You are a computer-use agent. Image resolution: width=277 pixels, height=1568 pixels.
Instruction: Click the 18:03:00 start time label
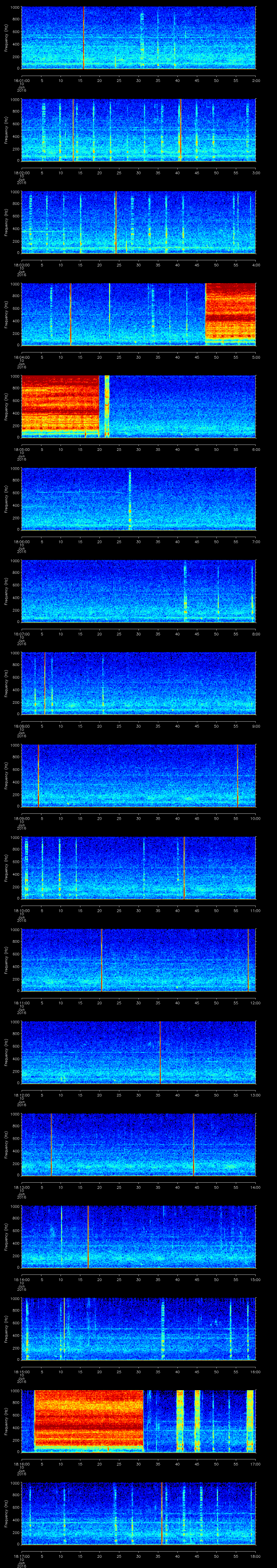tap(21, 265)
